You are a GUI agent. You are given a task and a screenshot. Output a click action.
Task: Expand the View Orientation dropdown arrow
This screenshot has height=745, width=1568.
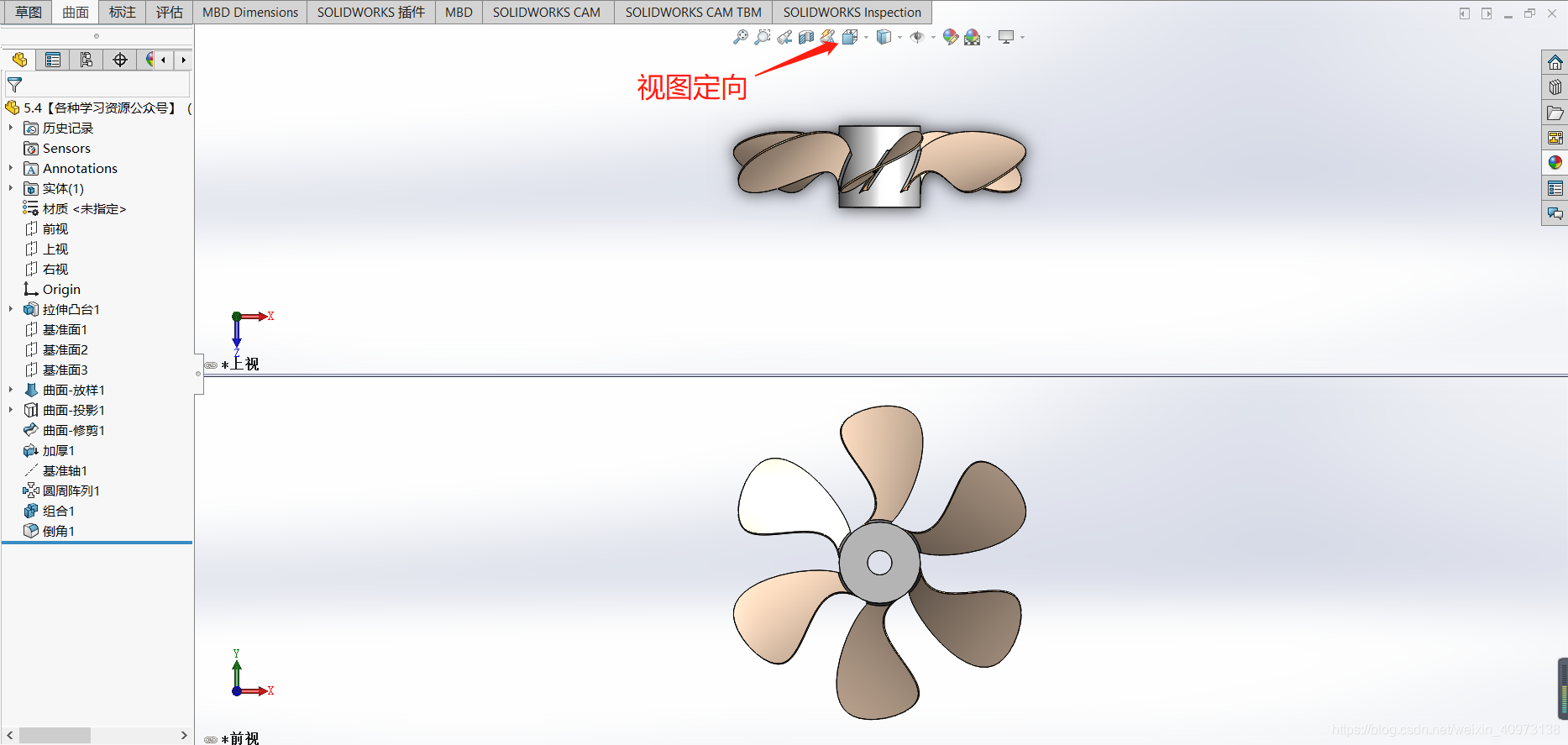(866, 37)
